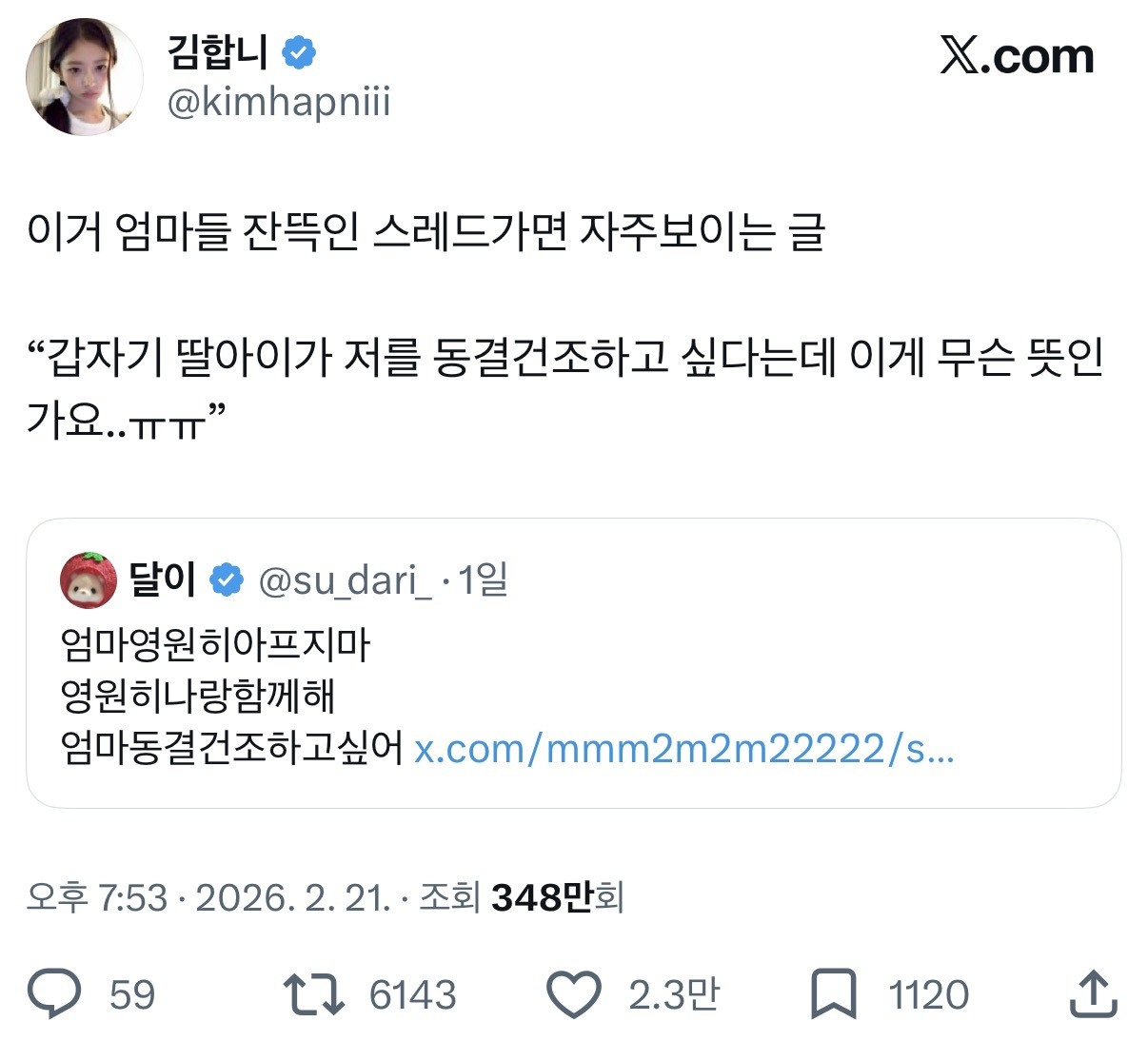
Task: Open 김합니's profile picture
Action: [x=84, y=76]
